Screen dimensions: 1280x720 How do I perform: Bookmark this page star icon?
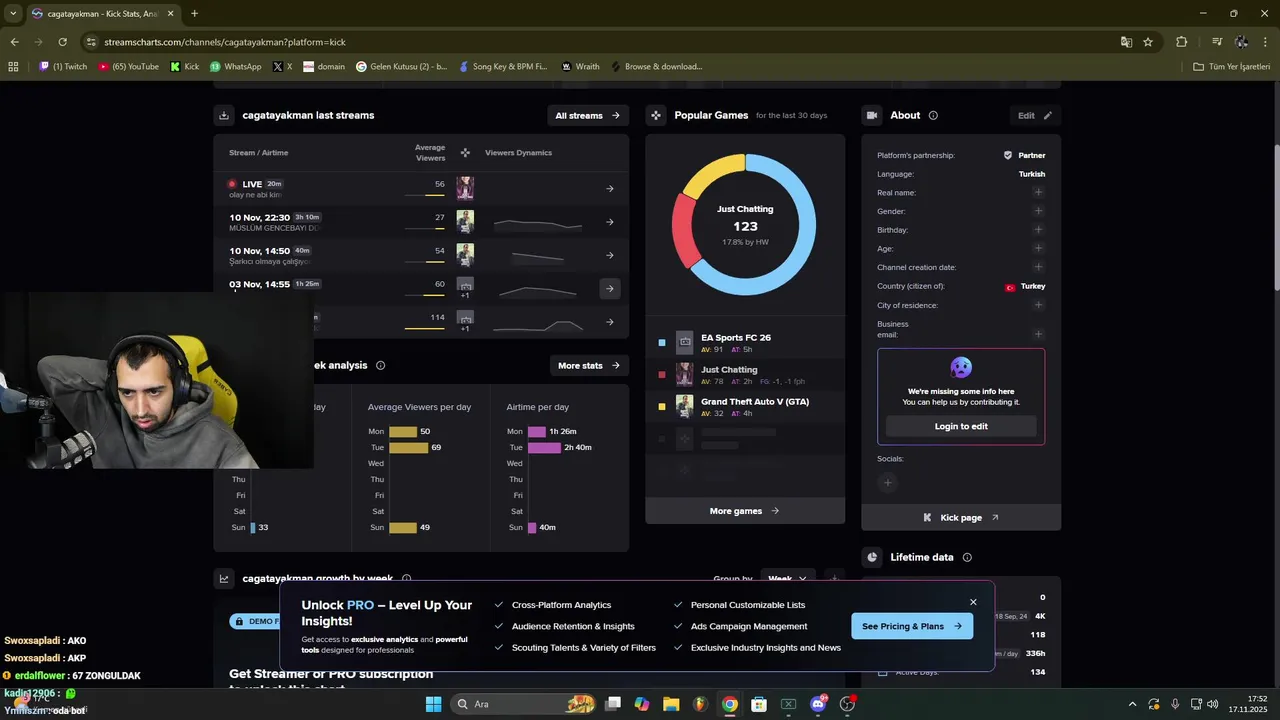(x=1148, y=42)
